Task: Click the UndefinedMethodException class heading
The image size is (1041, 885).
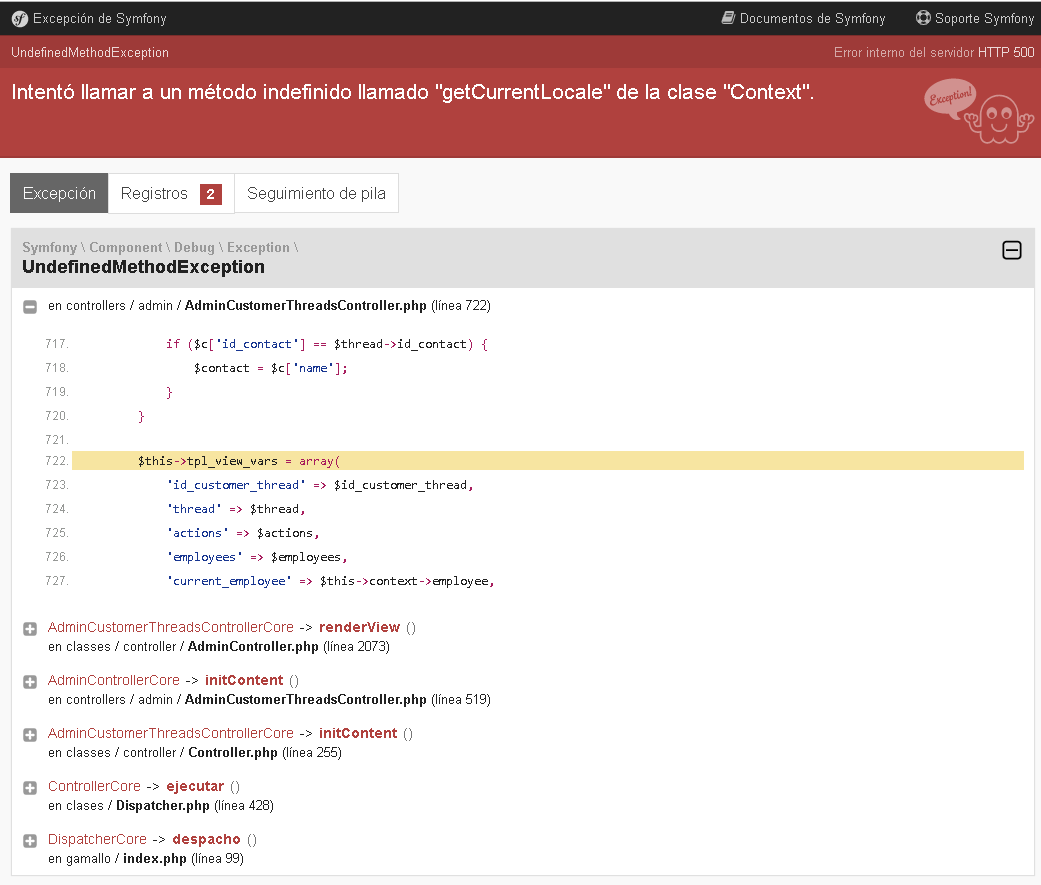Action: 143,267
